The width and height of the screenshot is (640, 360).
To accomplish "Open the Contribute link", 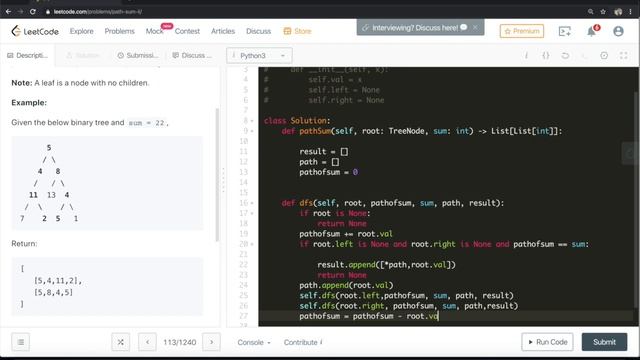I will coord(303,342).
